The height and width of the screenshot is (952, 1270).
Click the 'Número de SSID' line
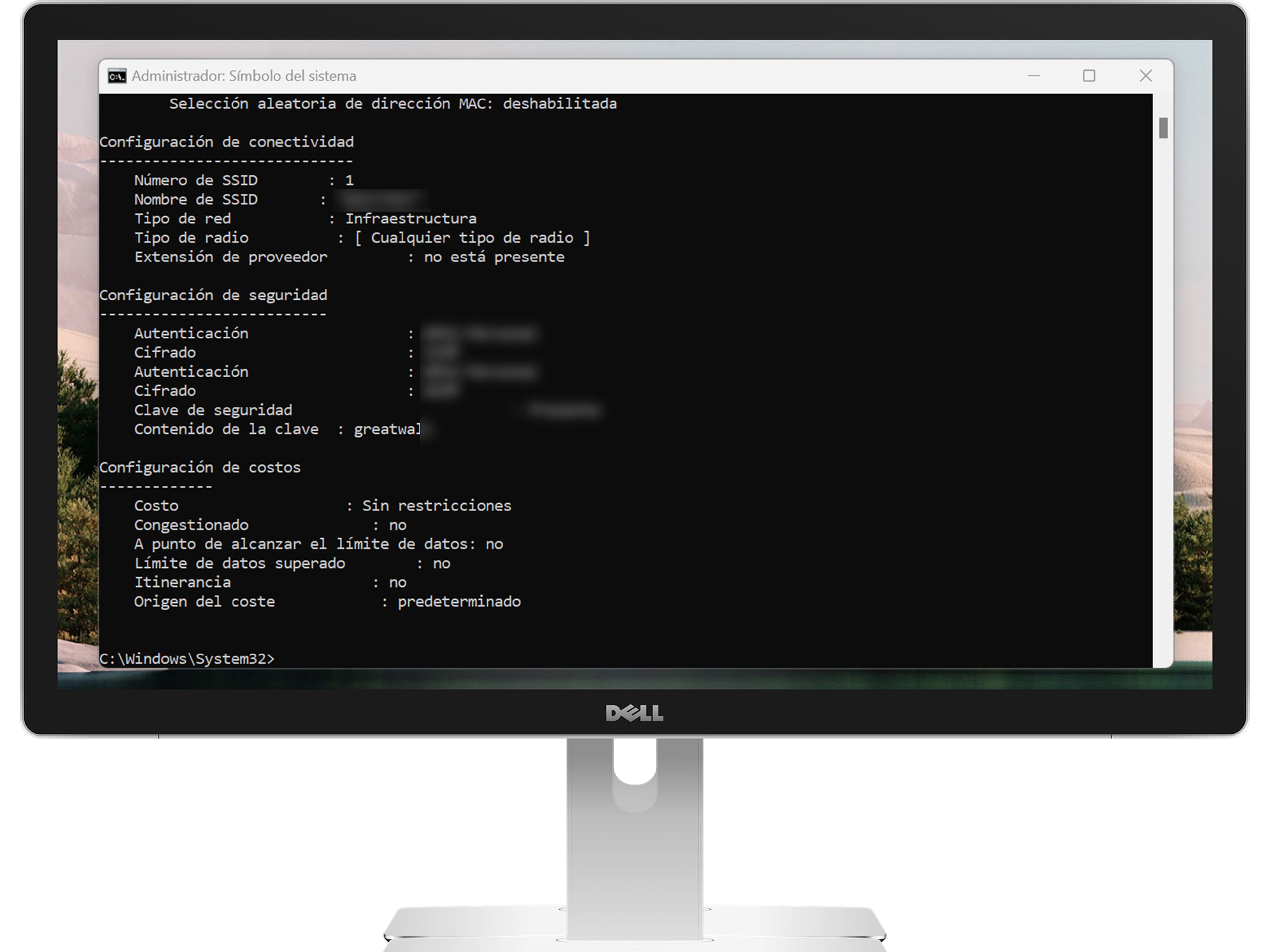(x=243, y=180)
